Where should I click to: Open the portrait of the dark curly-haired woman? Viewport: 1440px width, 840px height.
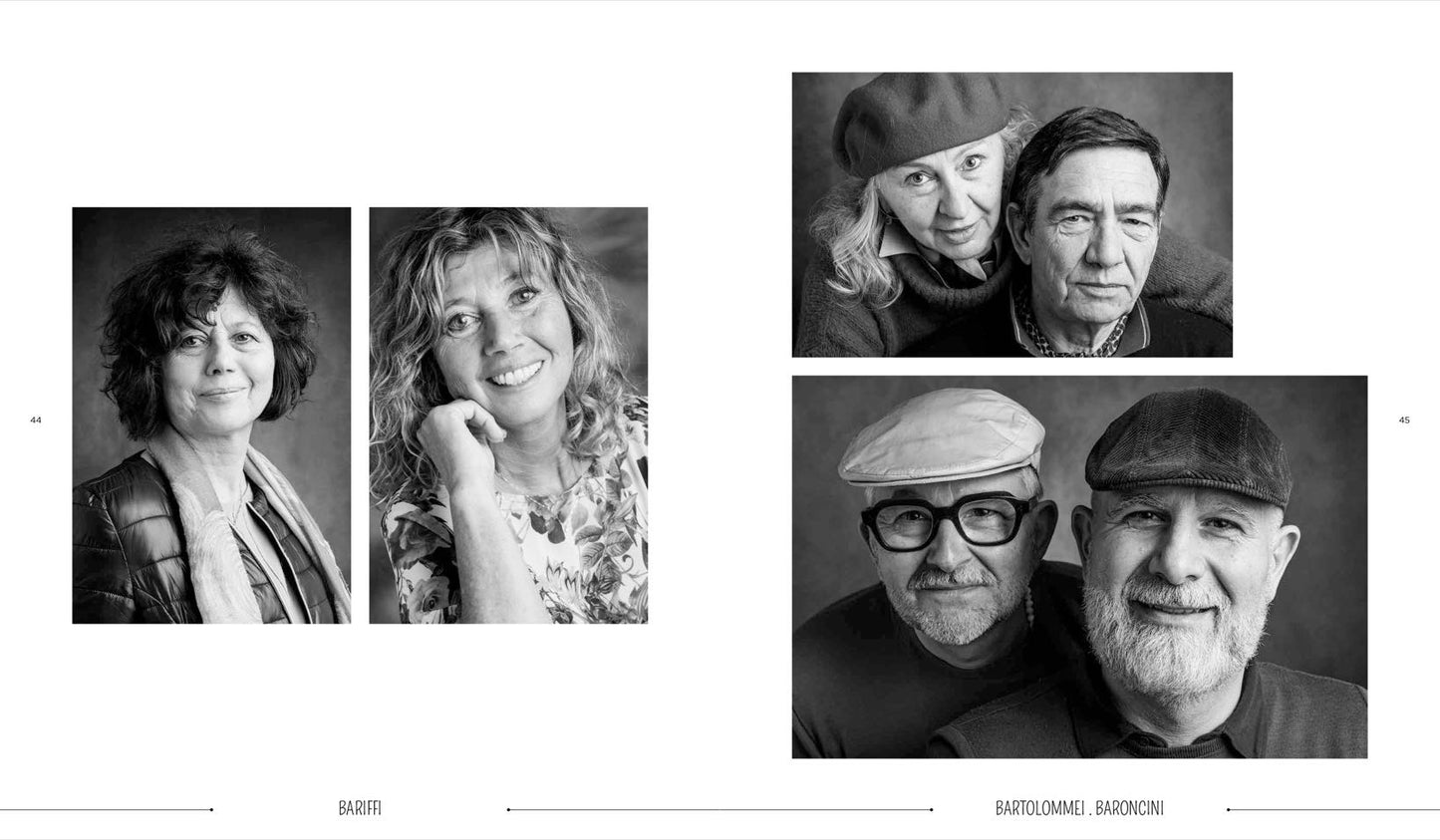pos(211,416)
